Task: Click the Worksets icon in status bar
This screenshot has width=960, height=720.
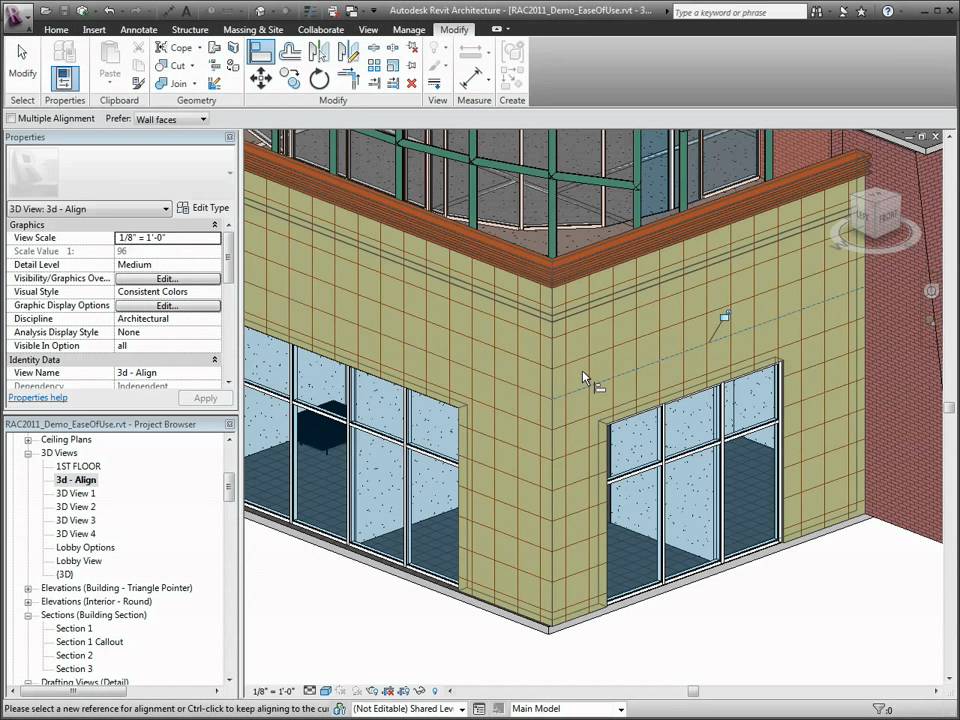Action: 340,709
